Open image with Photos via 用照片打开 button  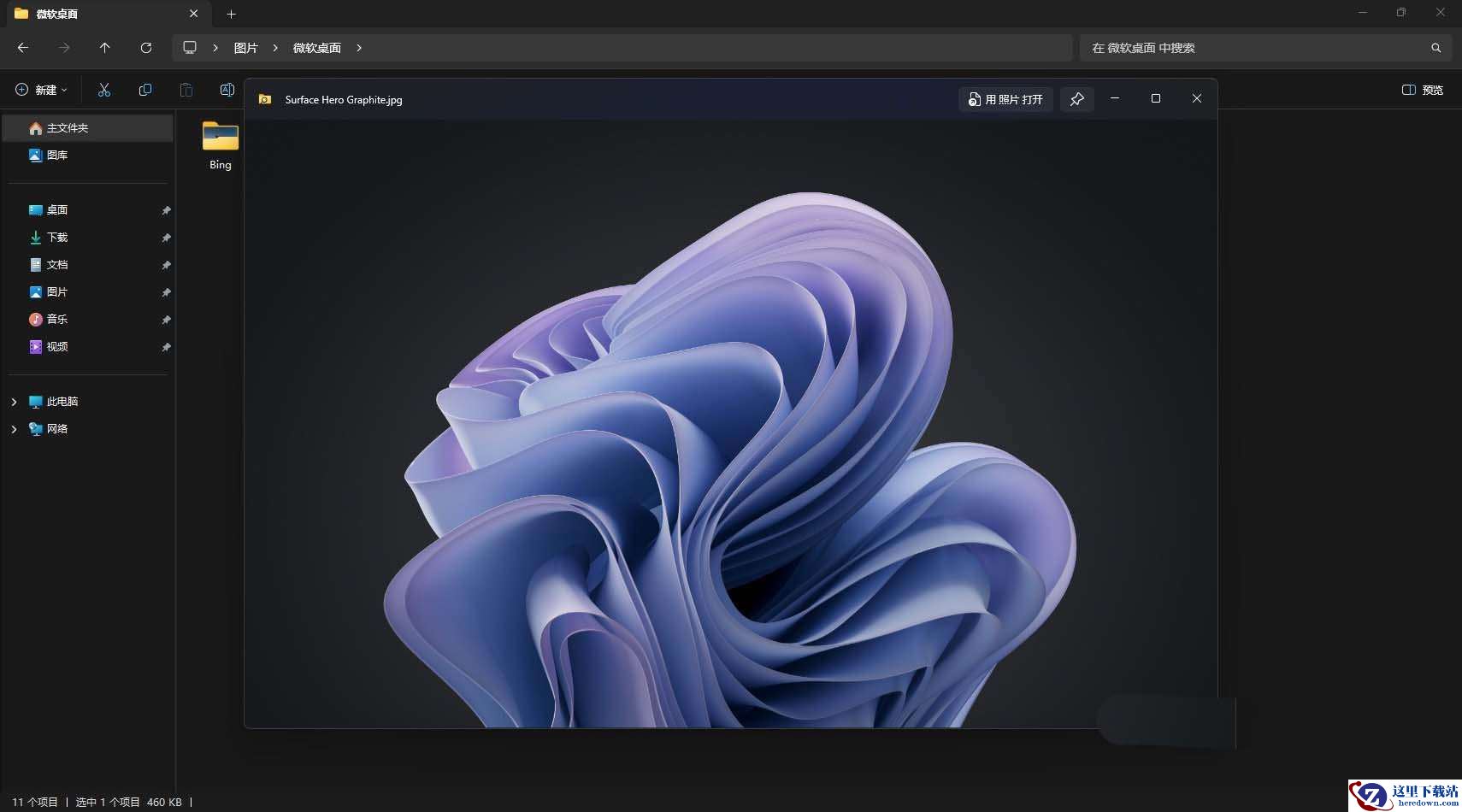(x=1005, y=99)
